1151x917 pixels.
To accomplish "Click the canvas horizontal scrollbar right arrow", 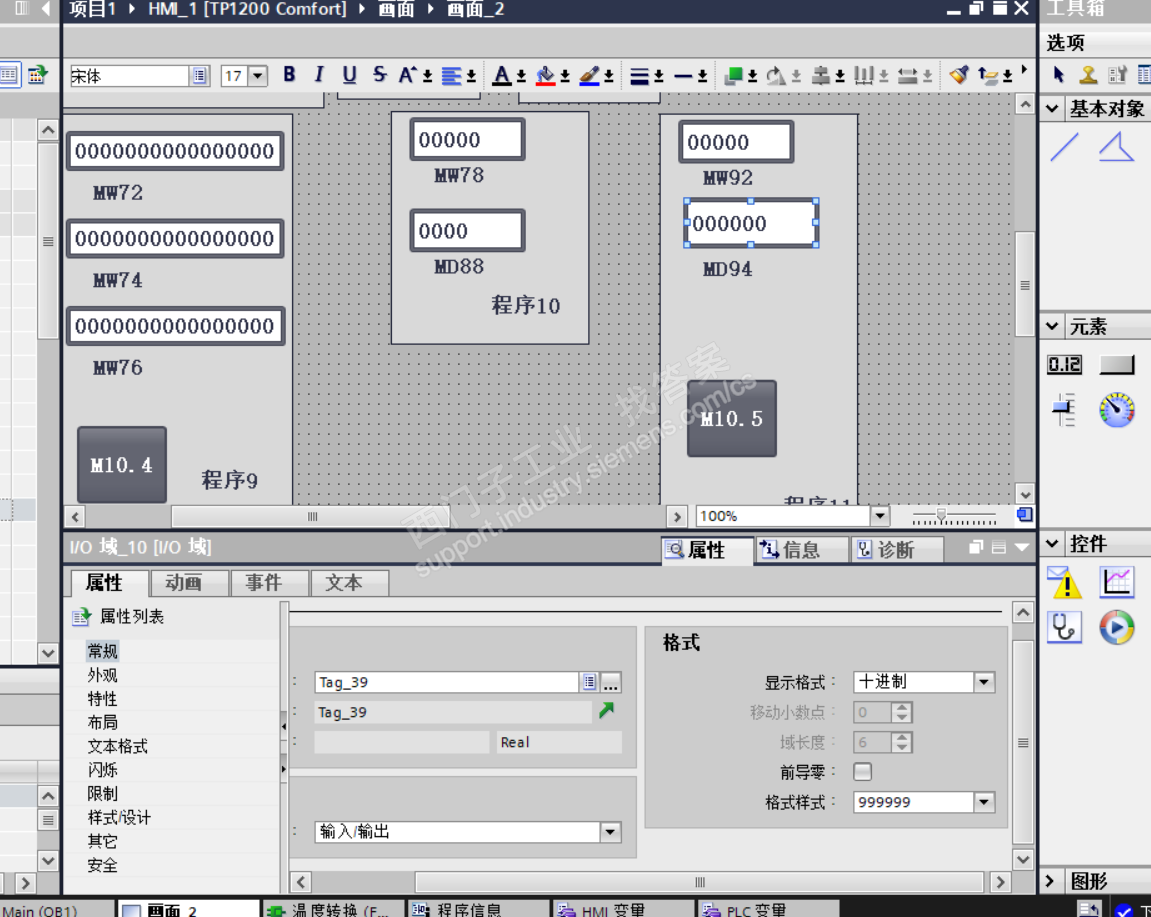I will (x=677, y=516).
